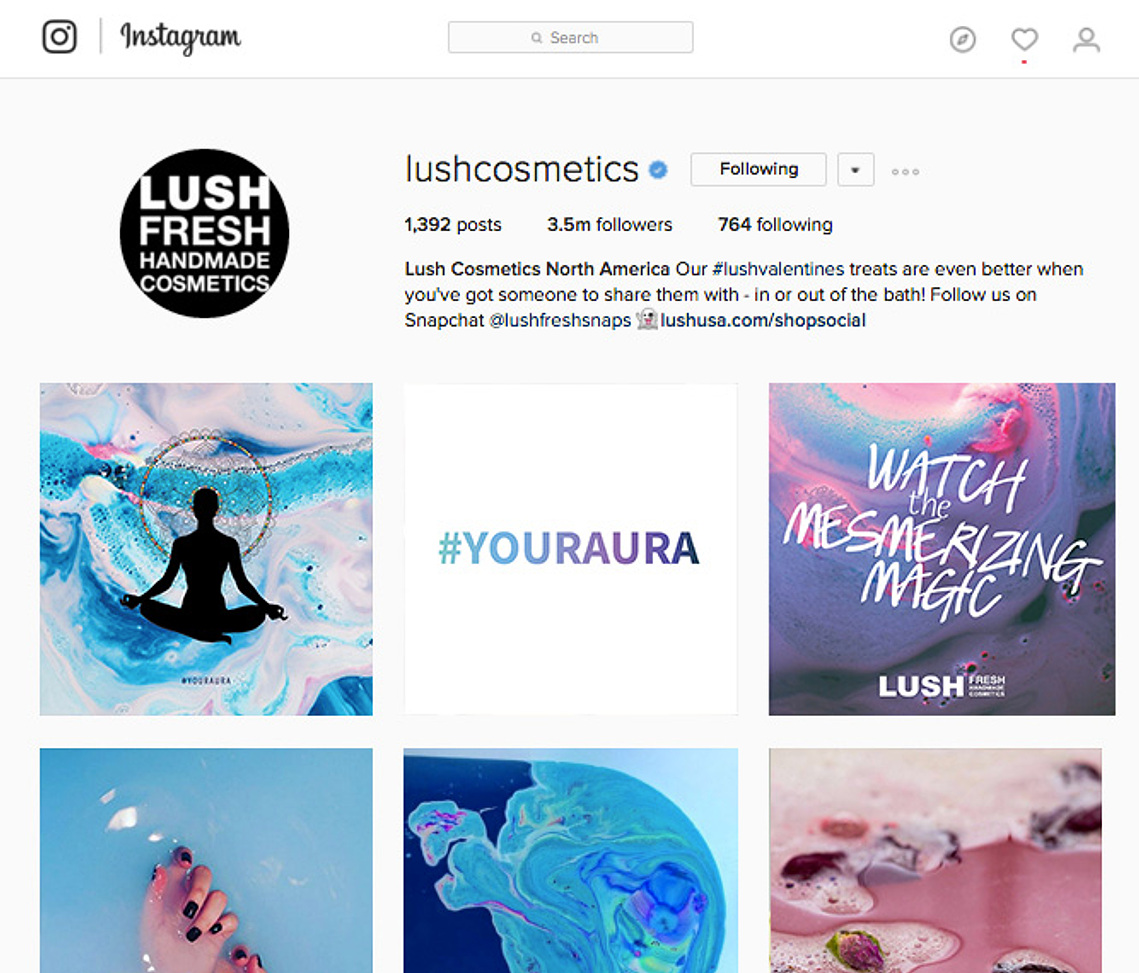Click the Instagram wordmark logo
The height and width of the screenshot is (973, 1139).
(180, 37)
